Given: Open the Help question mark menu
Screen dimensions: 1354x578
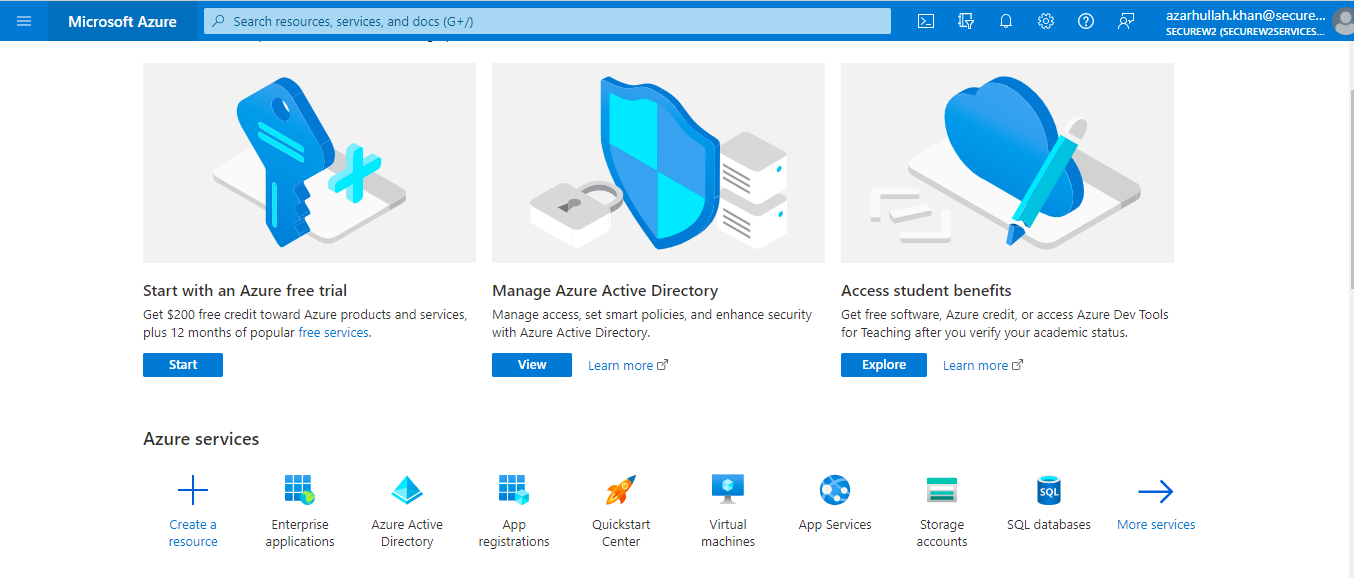Looking at the screenshot, I should pyautogui.click(x=1086, y=21).
